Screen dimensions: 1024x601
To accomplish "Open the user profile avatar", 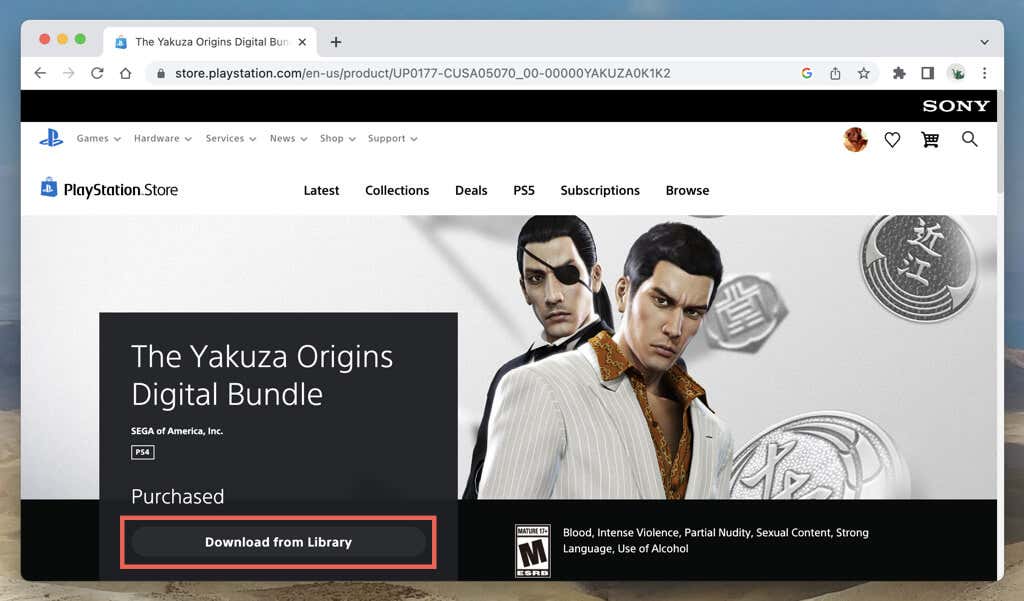I will [855, 139].
